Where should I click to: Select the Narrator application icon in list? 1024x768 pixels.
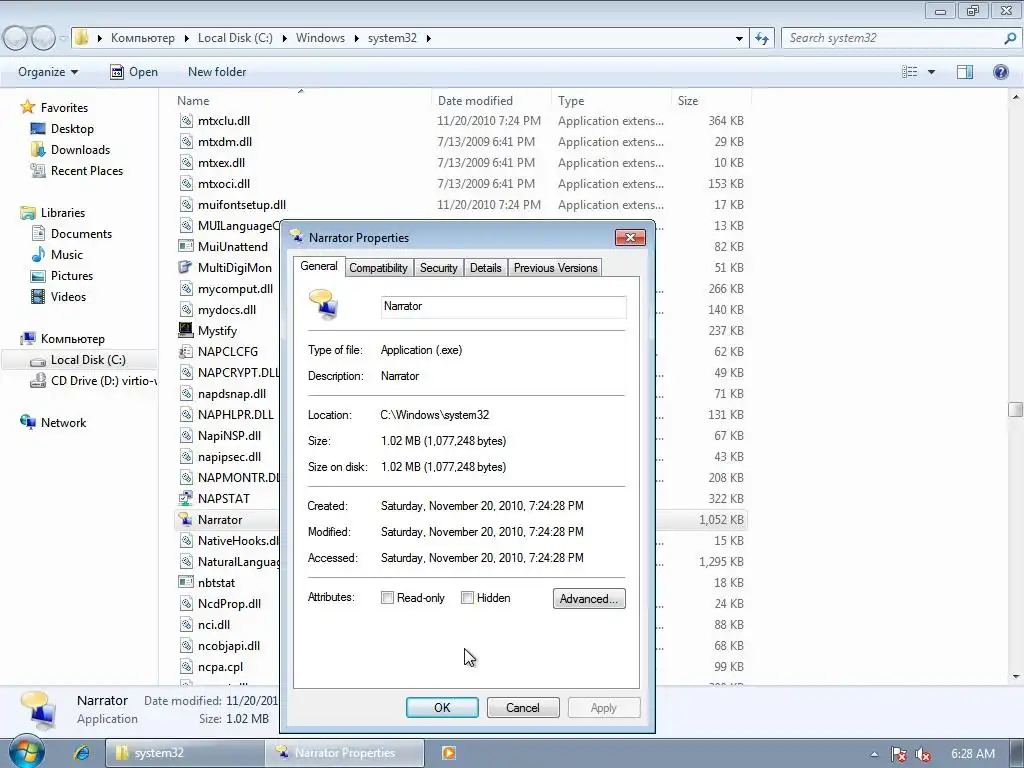[186, 520]
